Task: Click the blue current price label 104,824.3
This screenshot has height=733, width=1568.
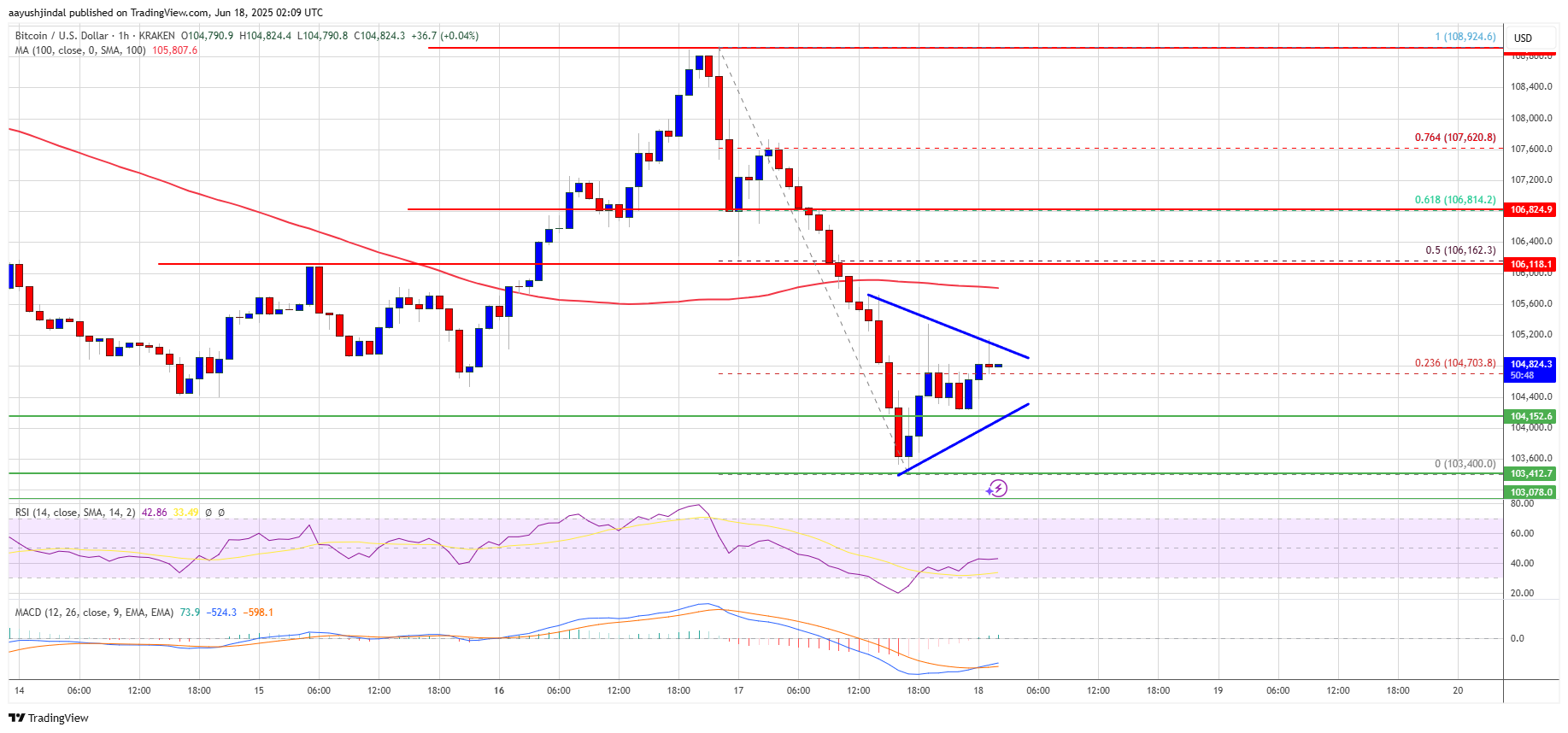Action: [1530, 364]
